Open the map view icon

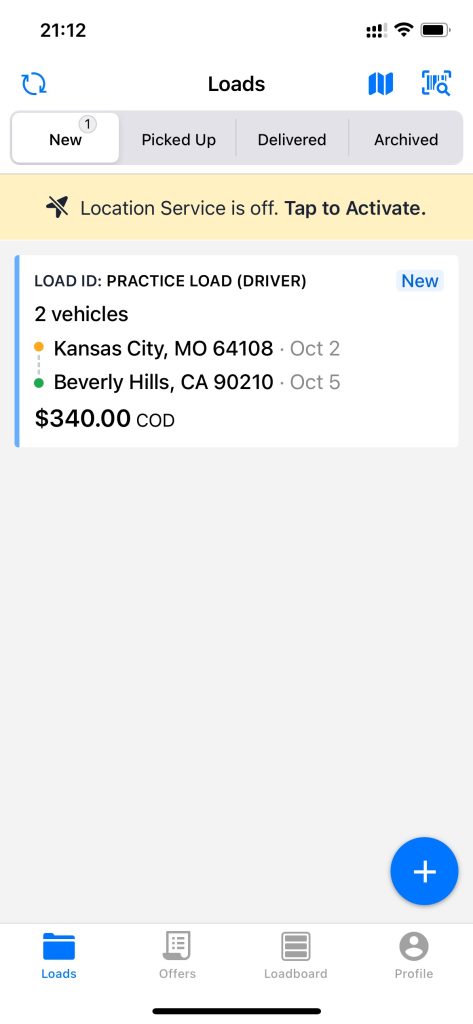381,84
